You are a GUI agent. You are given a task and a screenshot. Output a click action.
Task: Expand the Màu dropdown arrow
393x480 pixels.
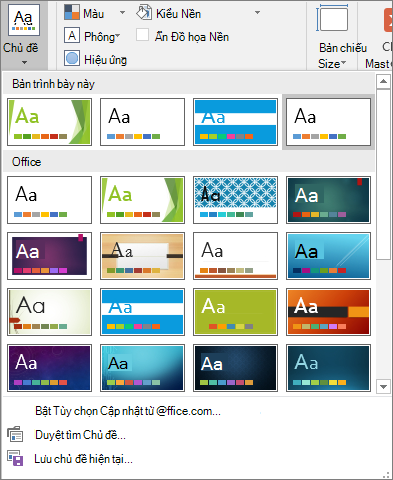123,13
